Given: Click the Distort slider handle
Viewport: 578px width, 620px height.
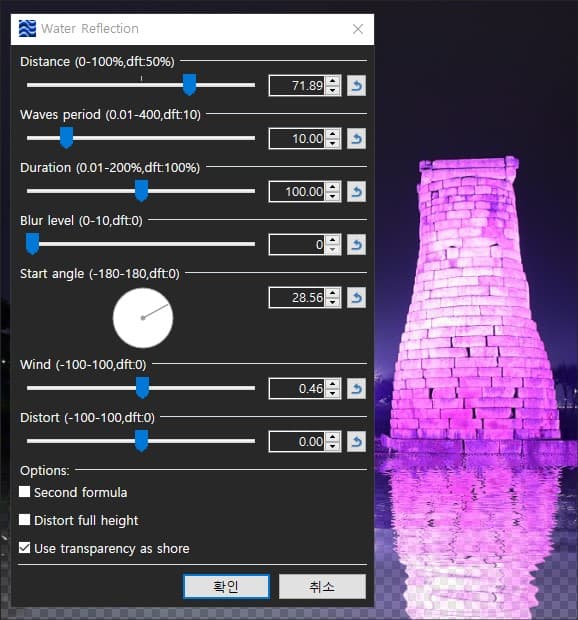Looking at the screenshot, I should point(142,440).
